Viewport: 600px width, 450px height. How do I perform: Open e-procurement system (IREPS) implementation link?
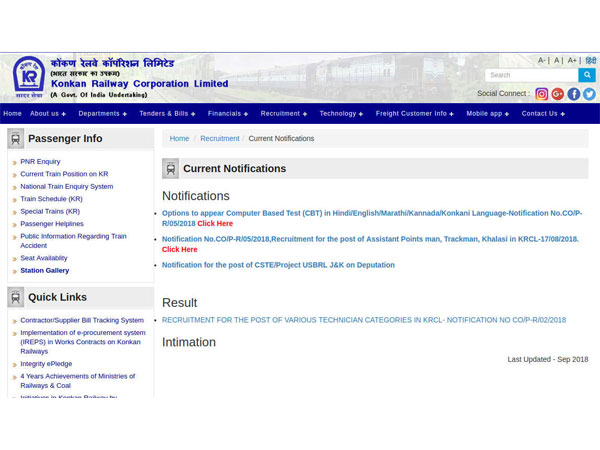click(x=83, y=342)
